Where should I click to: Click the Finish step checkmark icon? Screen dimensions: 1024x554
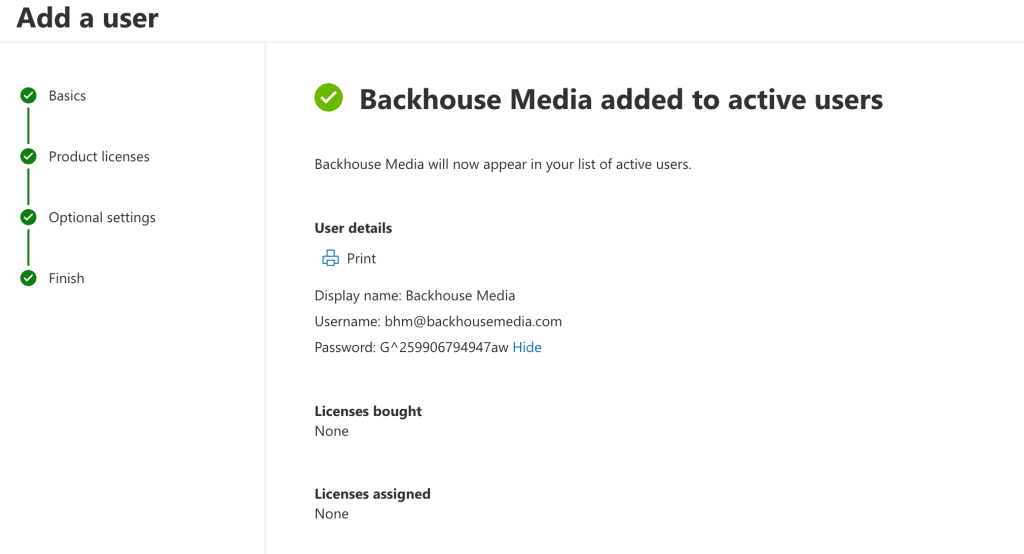pyautogui.click(x=28, y=279)
